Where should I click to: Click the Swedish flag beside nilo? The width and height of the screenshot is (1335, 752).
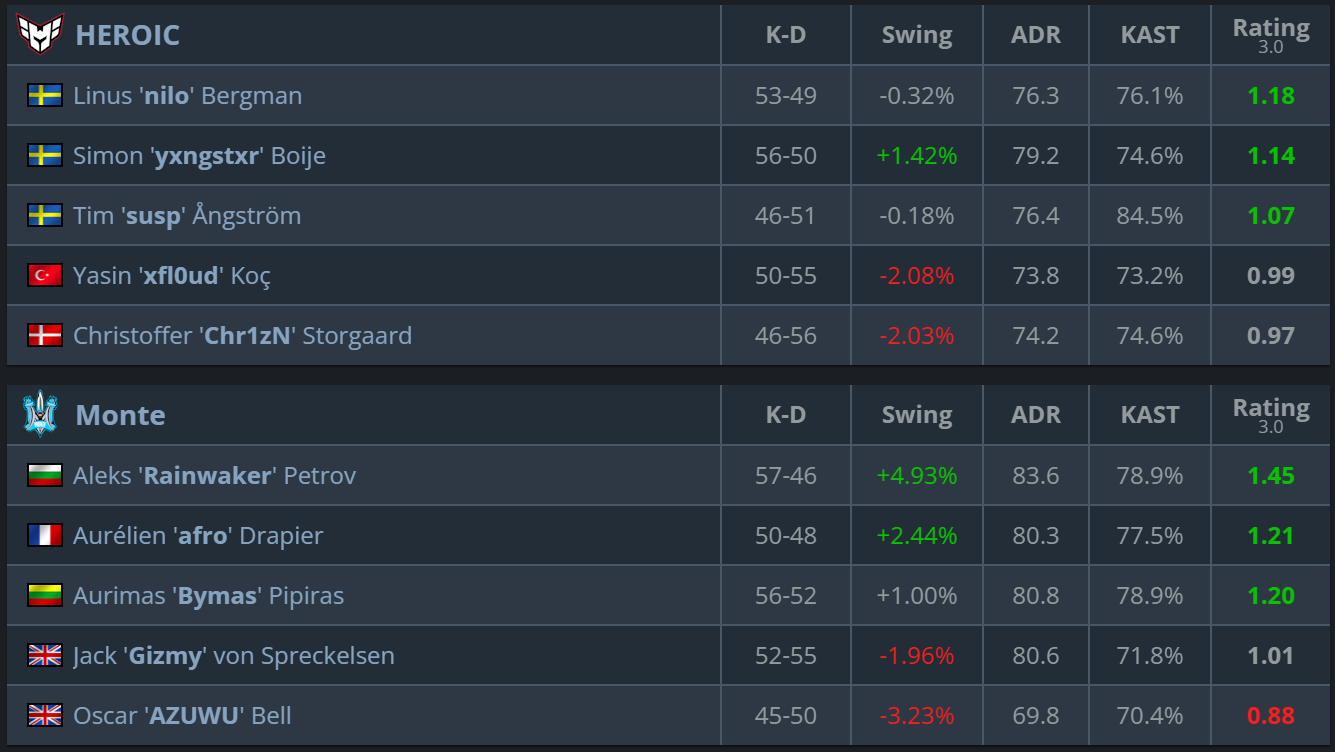pyautogui.click(x=45, y=96)
